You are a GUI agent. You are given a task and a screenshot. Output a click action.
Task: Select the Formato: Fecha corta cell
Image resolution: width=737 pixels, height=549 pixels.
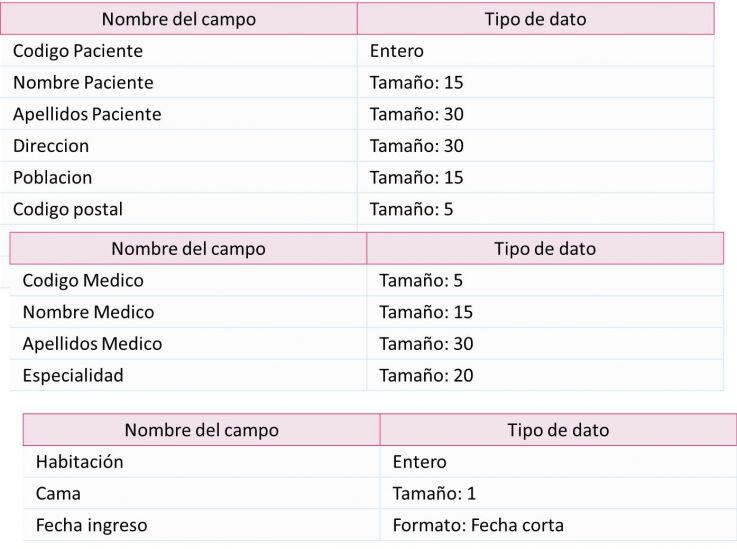coord(558,525)
